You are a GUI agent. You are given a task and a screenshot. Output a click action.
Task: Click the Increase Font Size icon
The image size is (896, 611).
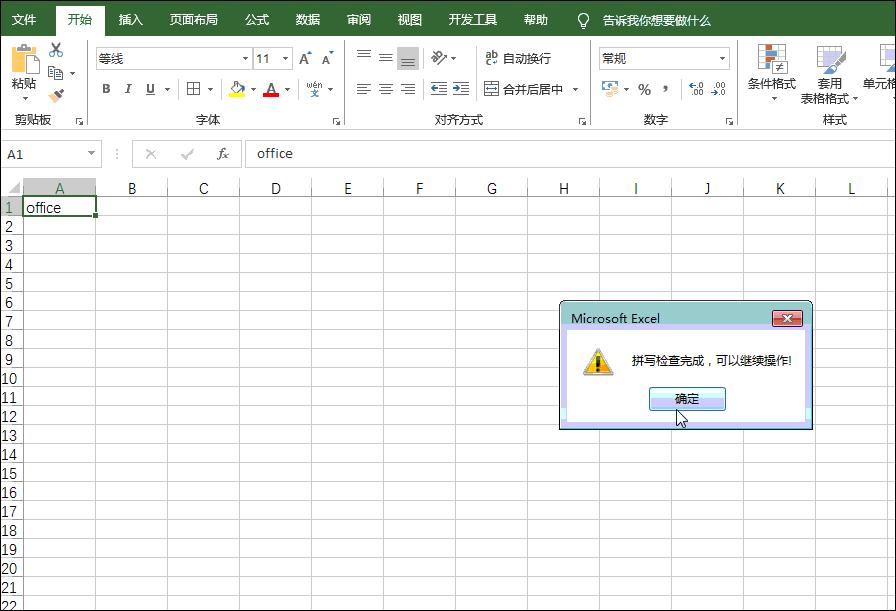coord(304,56)
